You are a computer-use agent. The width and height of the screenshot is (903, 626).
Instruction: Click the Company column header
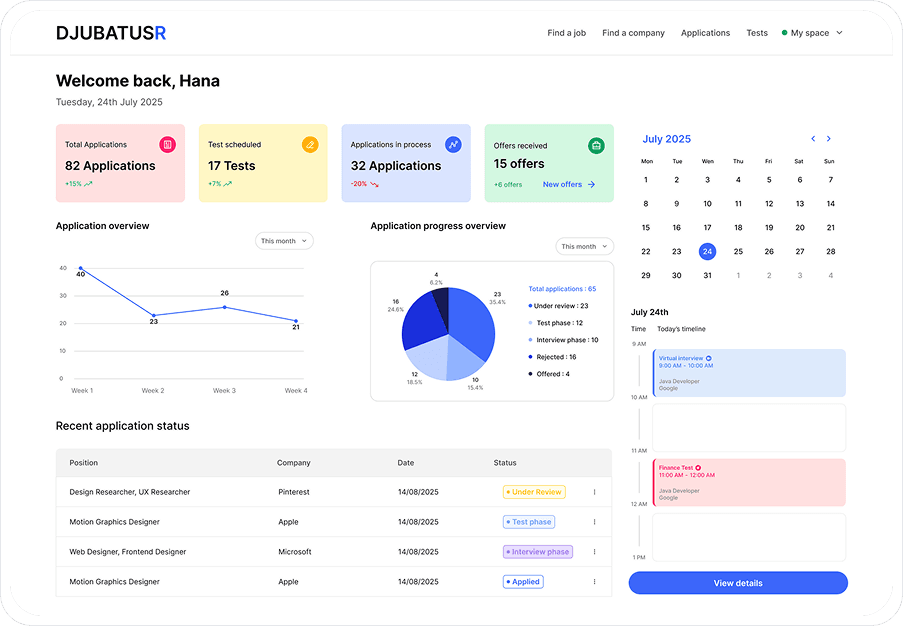(x=294, y=462)
